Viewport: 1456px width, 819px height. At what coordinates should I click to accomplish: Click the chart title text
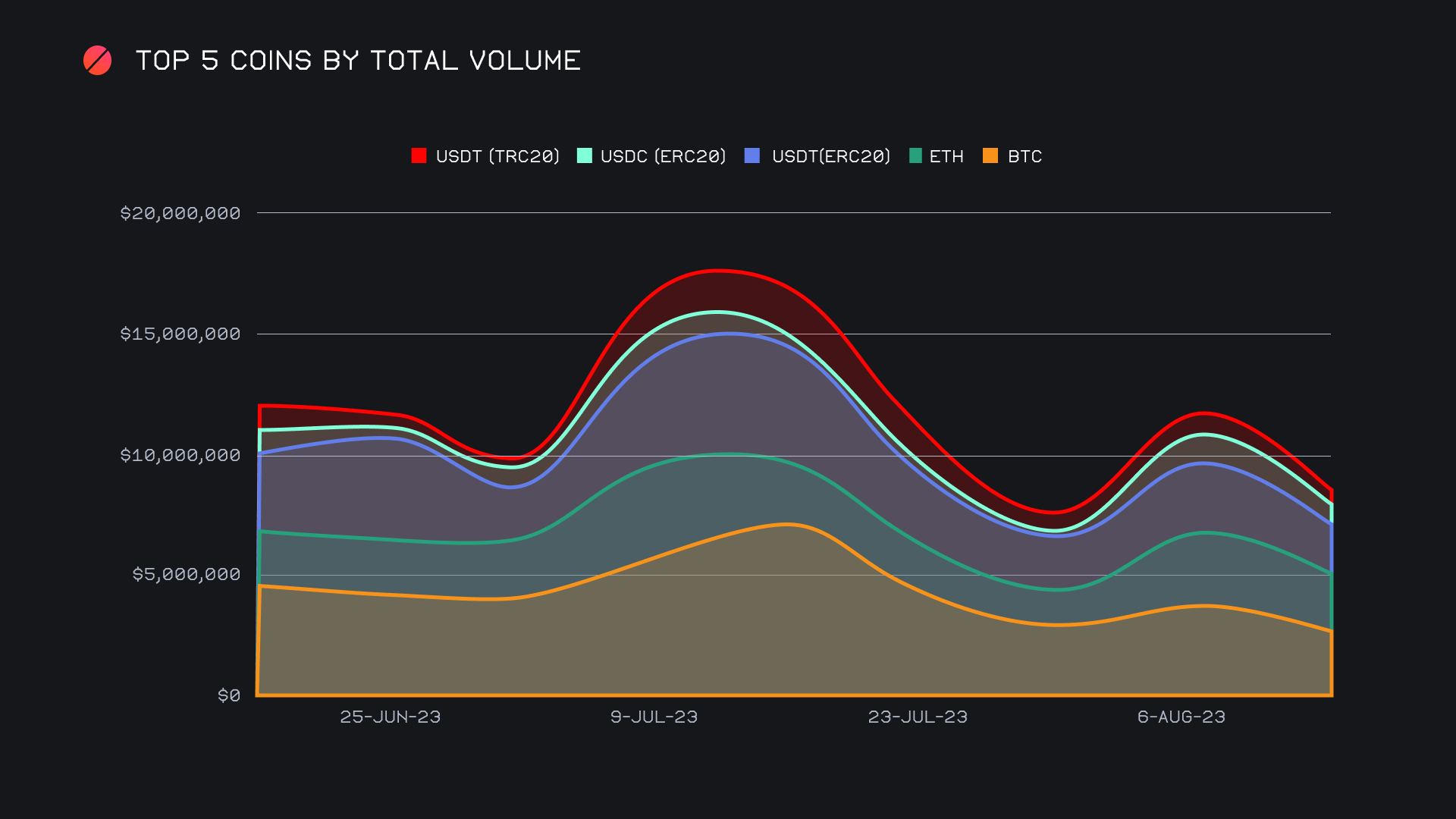point(358,61)
